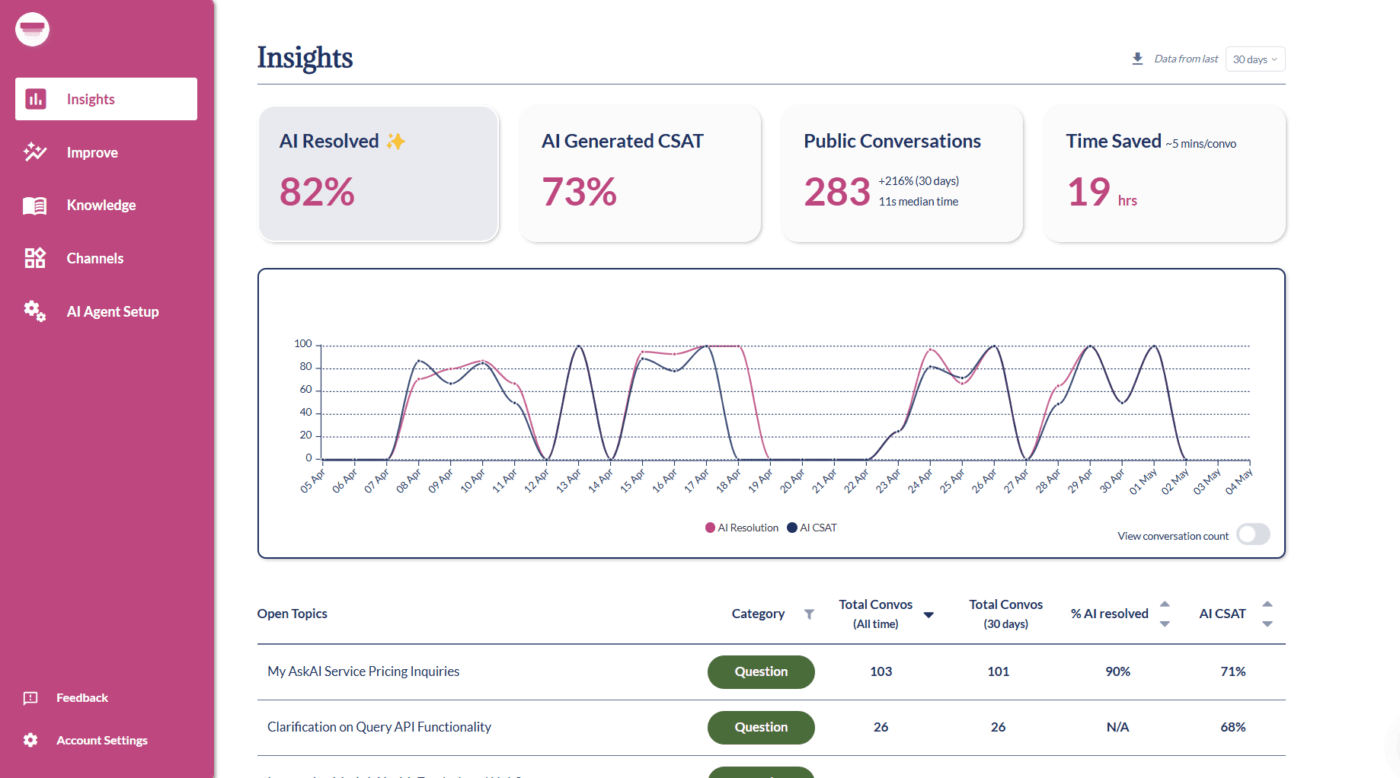Enable the View conversation count toggle
The height and width of the screenshot is (778, 1400).
coord(1253,535)
